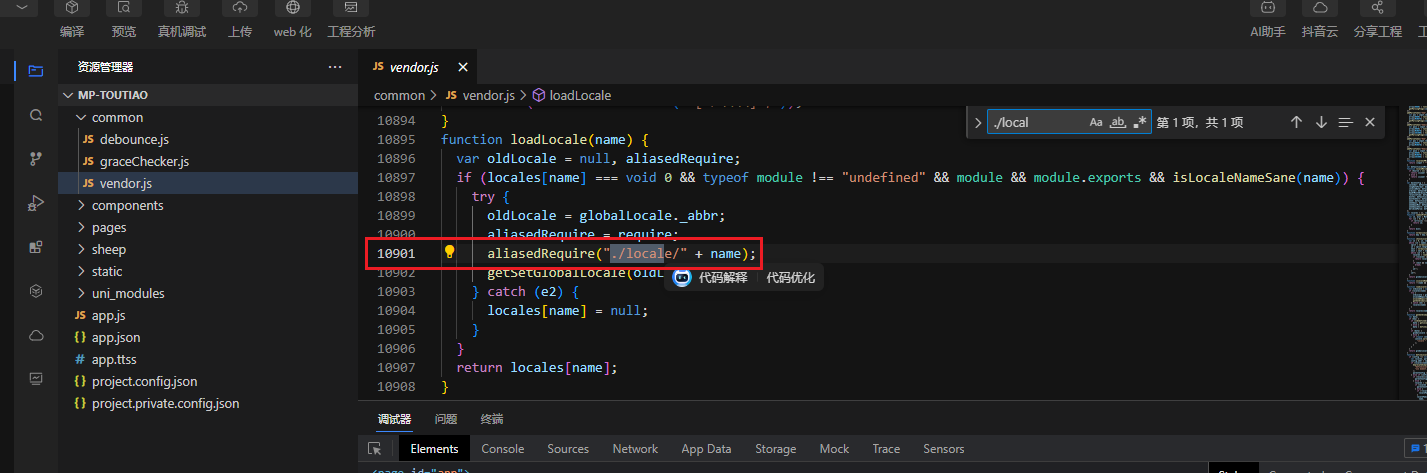Click the 代码优化 button

tap(790, 278)
